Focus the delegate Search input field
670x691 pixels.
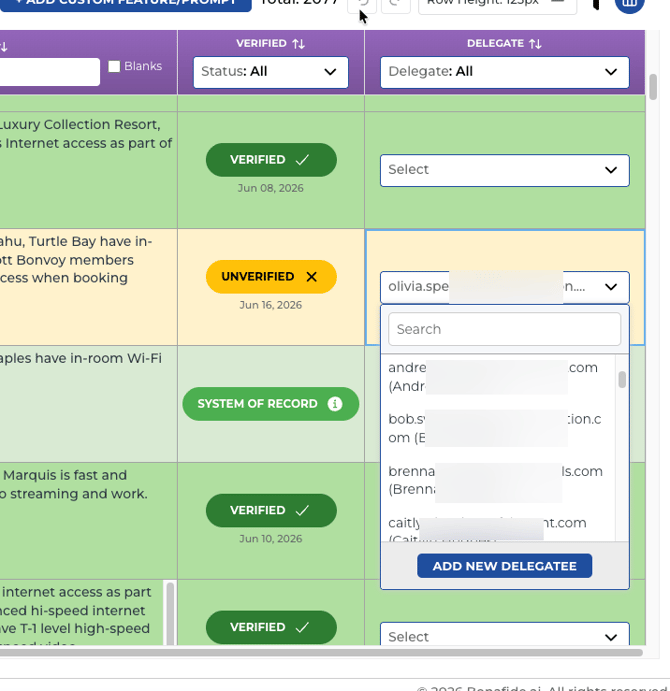pos(505,329)
